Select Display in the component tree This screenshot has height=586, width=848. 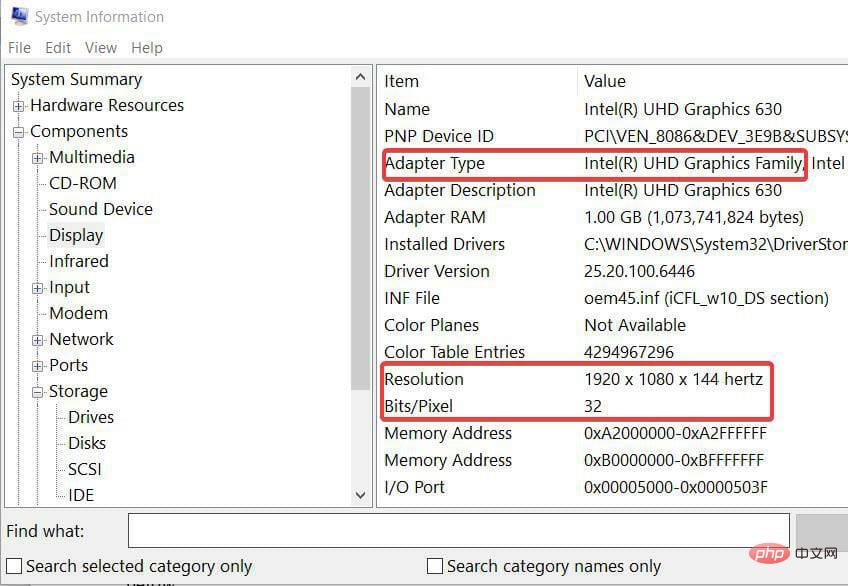(75, 235)
